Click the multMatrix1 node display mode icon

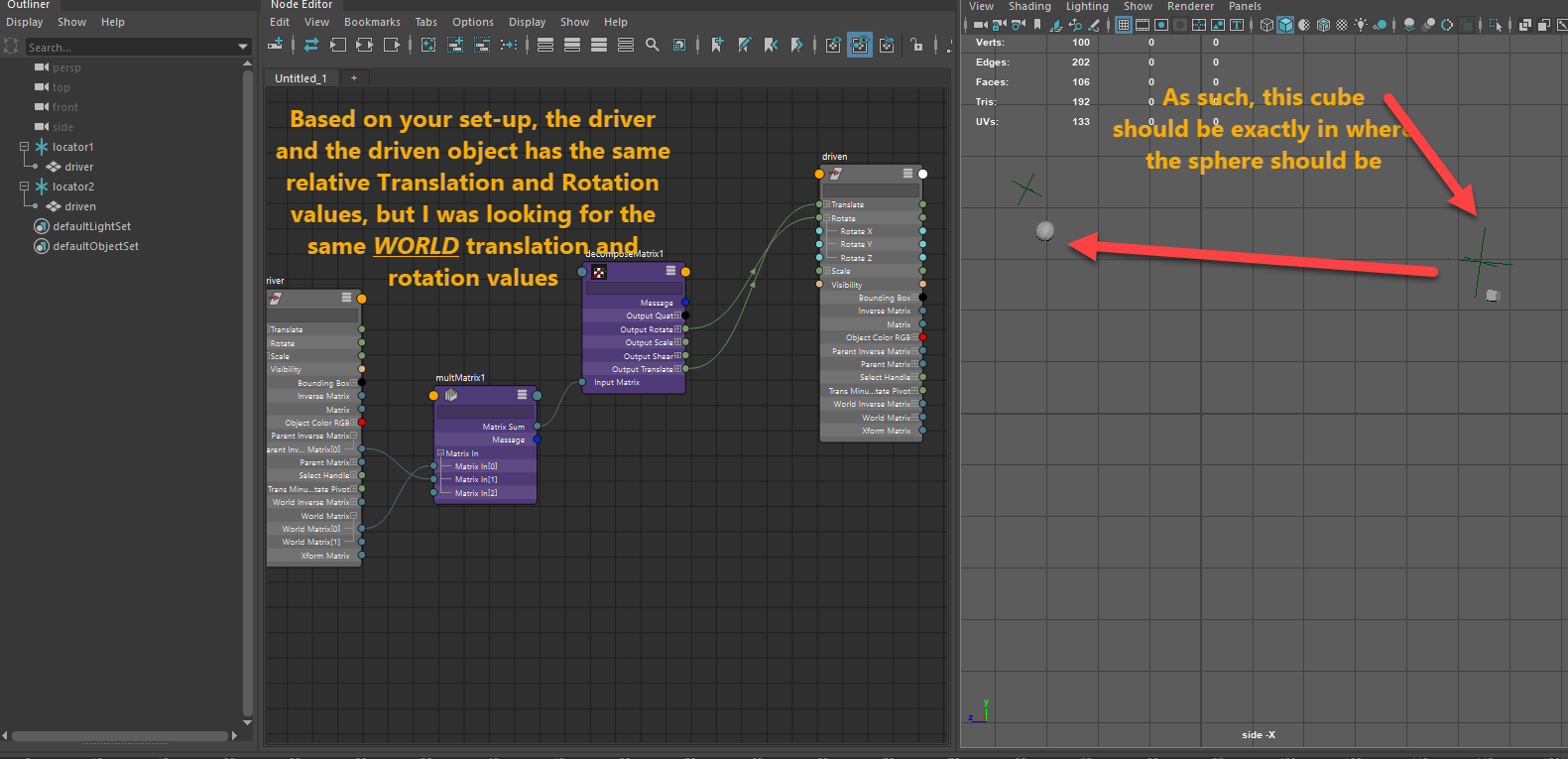click(522, 395)
